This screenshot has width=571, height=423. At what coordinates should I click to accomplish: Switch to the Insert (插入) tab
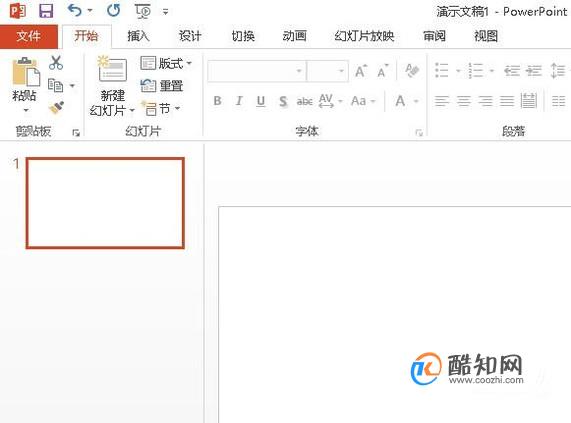[x=138, y=36]
